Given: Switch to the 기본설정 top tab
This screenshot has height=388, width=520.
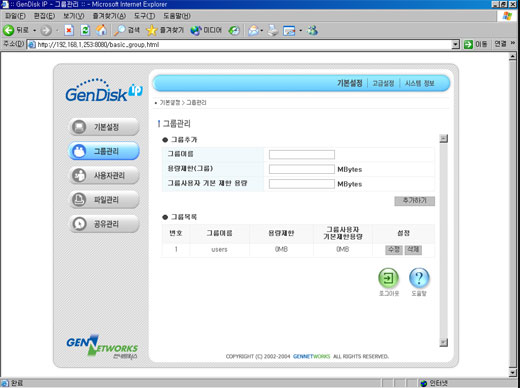Looking at the screenshot, I should click(349, 83).
